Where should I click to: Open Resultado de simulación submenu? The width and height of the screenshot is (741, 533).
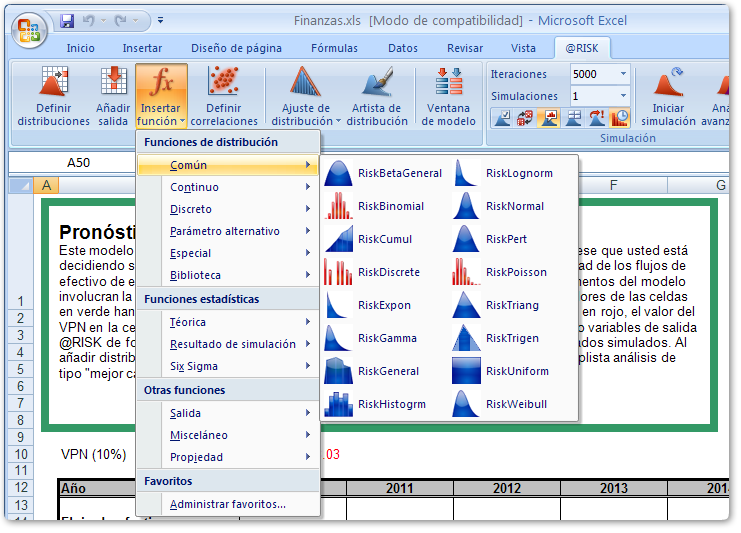click(x=228, y=344)
